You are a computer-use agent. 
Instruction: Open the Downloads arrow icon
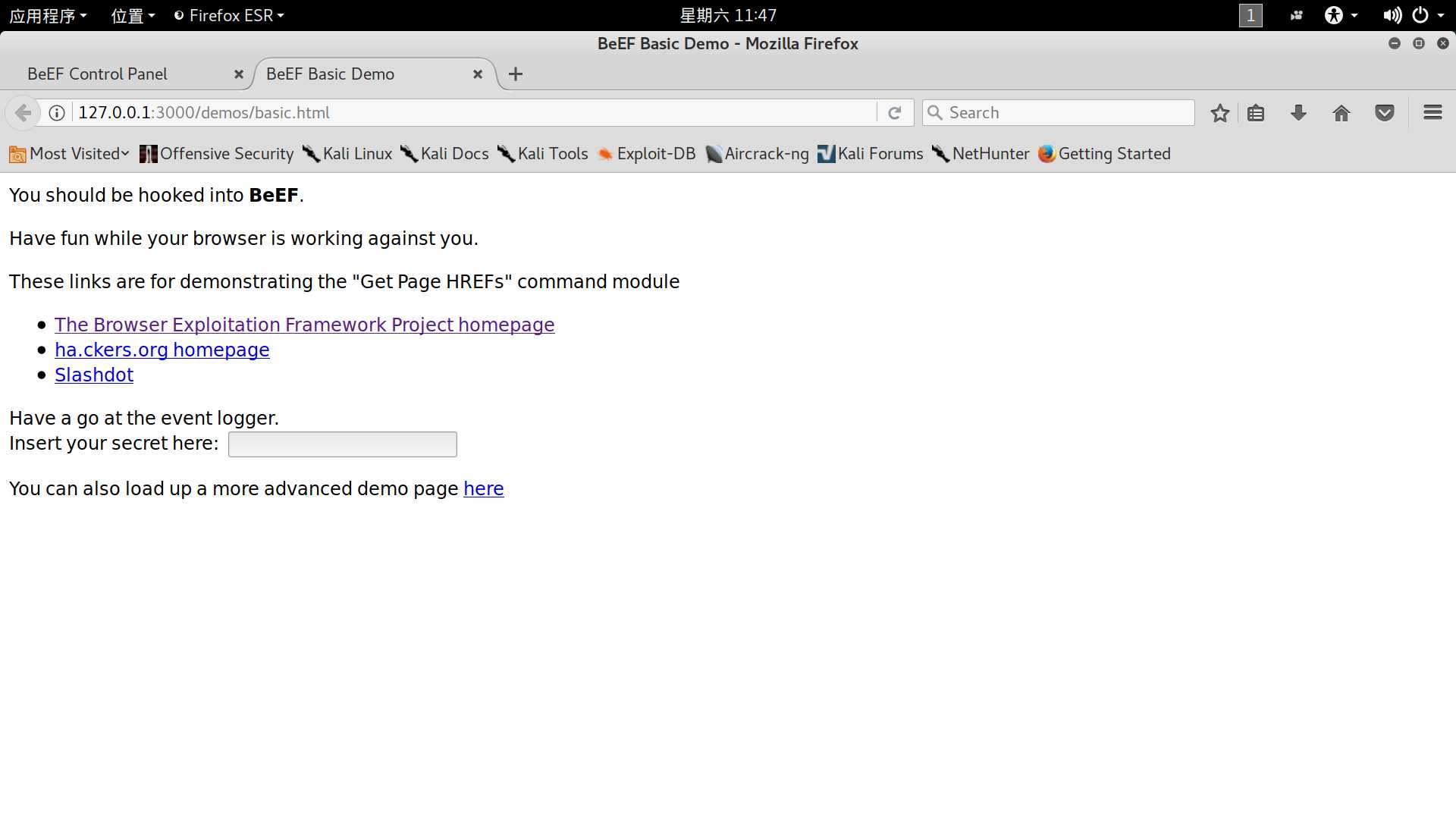point(1298,113)
